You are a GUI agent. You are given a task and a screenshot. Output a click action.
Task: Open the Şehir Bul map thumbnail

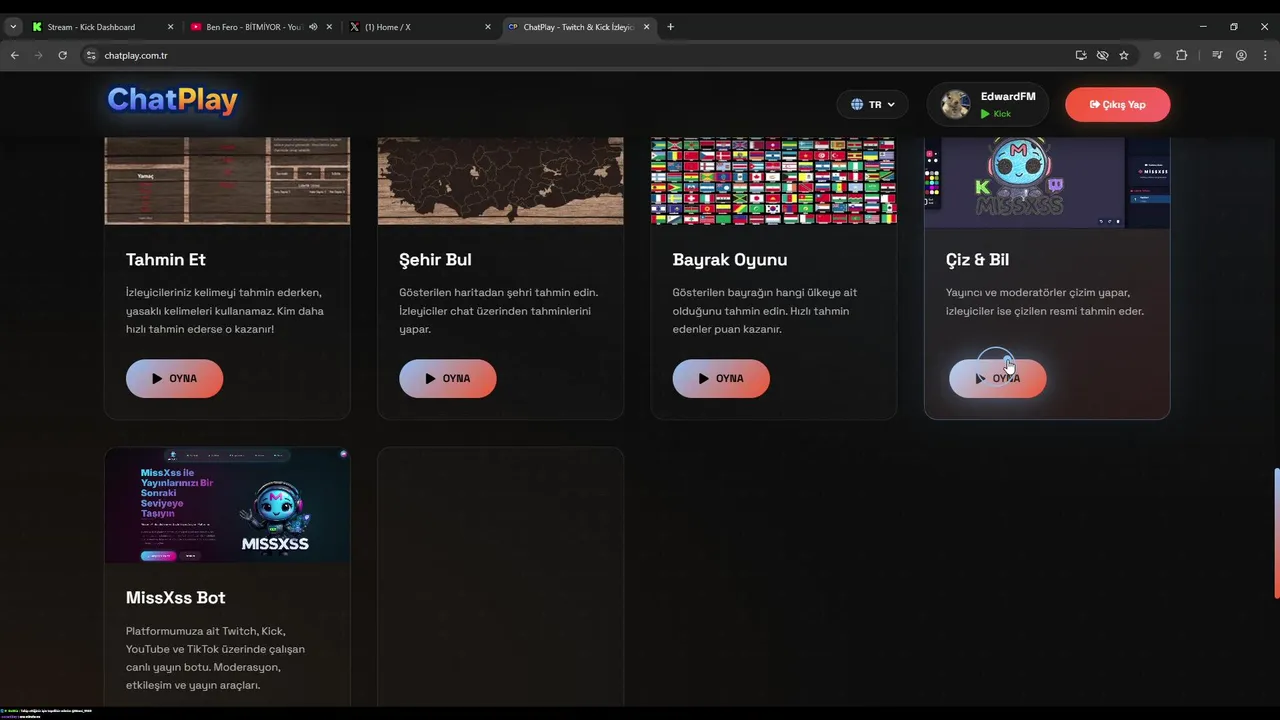pos(500,181)
